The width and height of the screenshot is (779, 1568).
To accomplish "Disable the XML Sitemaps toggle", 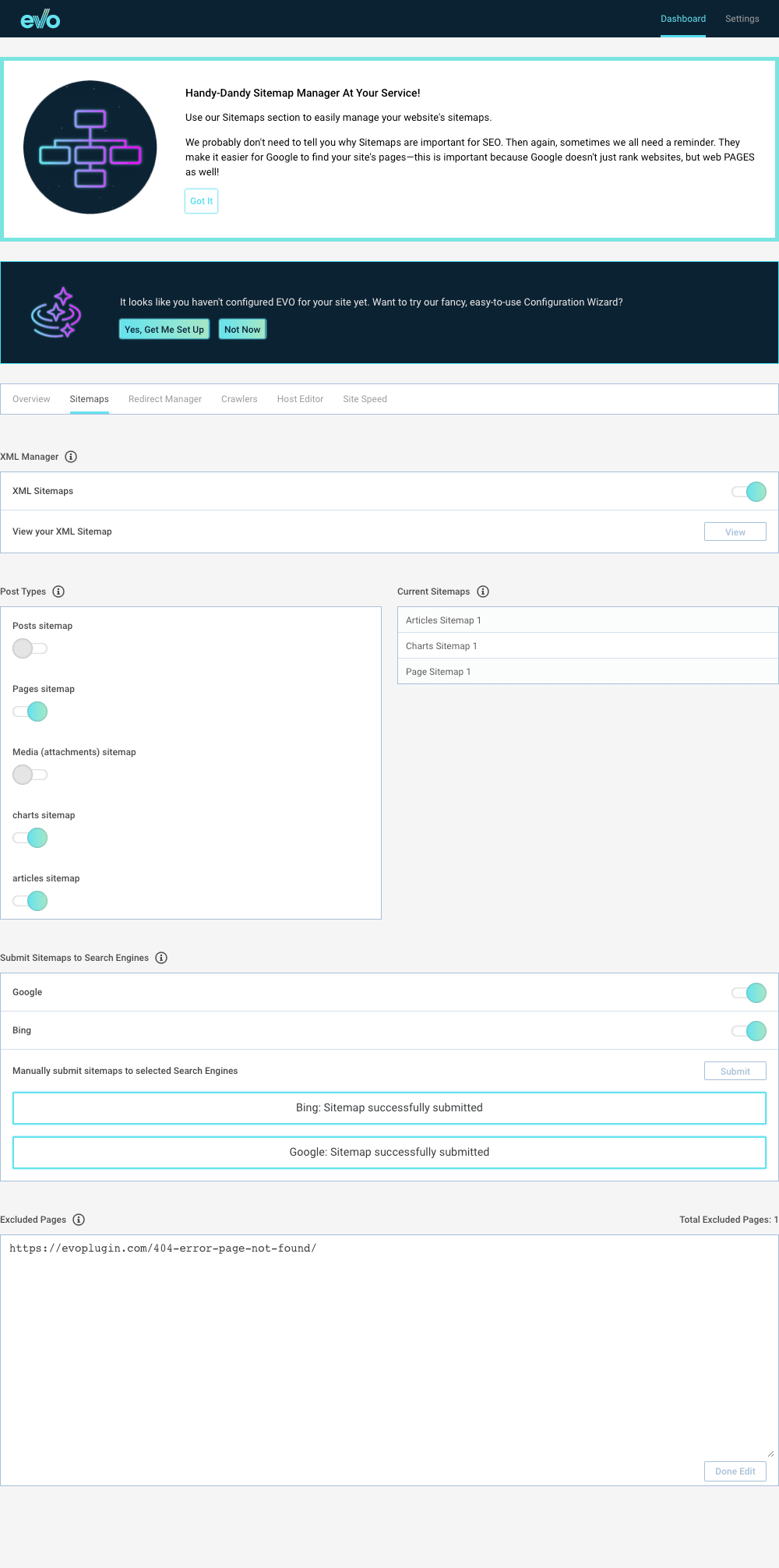I will coord(749,492).
